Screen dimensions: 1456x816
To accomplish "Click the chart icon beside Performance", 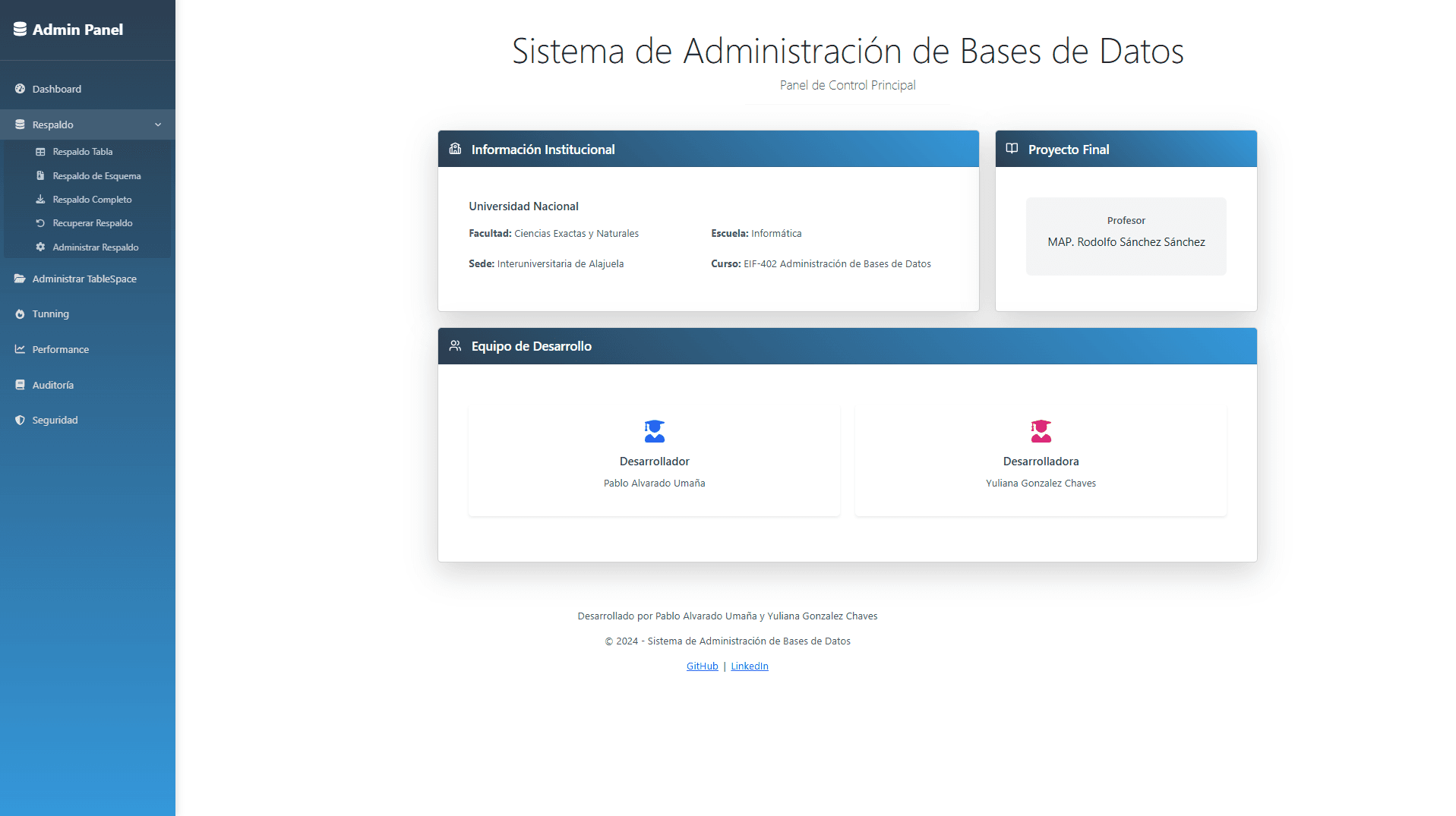I will 20,349.
